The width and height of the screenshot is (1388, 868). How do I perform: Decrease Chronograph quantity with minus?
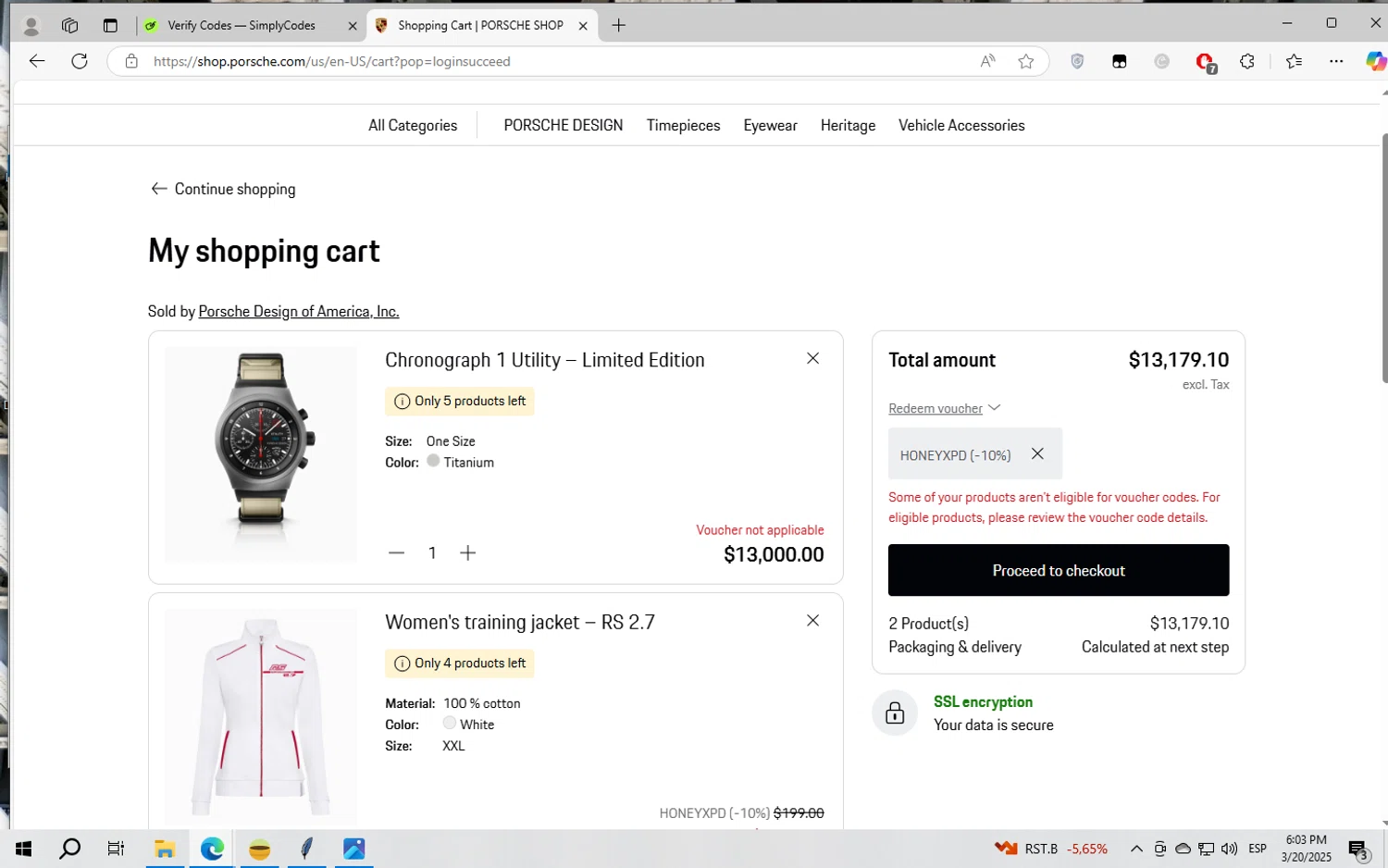point(396,552)
